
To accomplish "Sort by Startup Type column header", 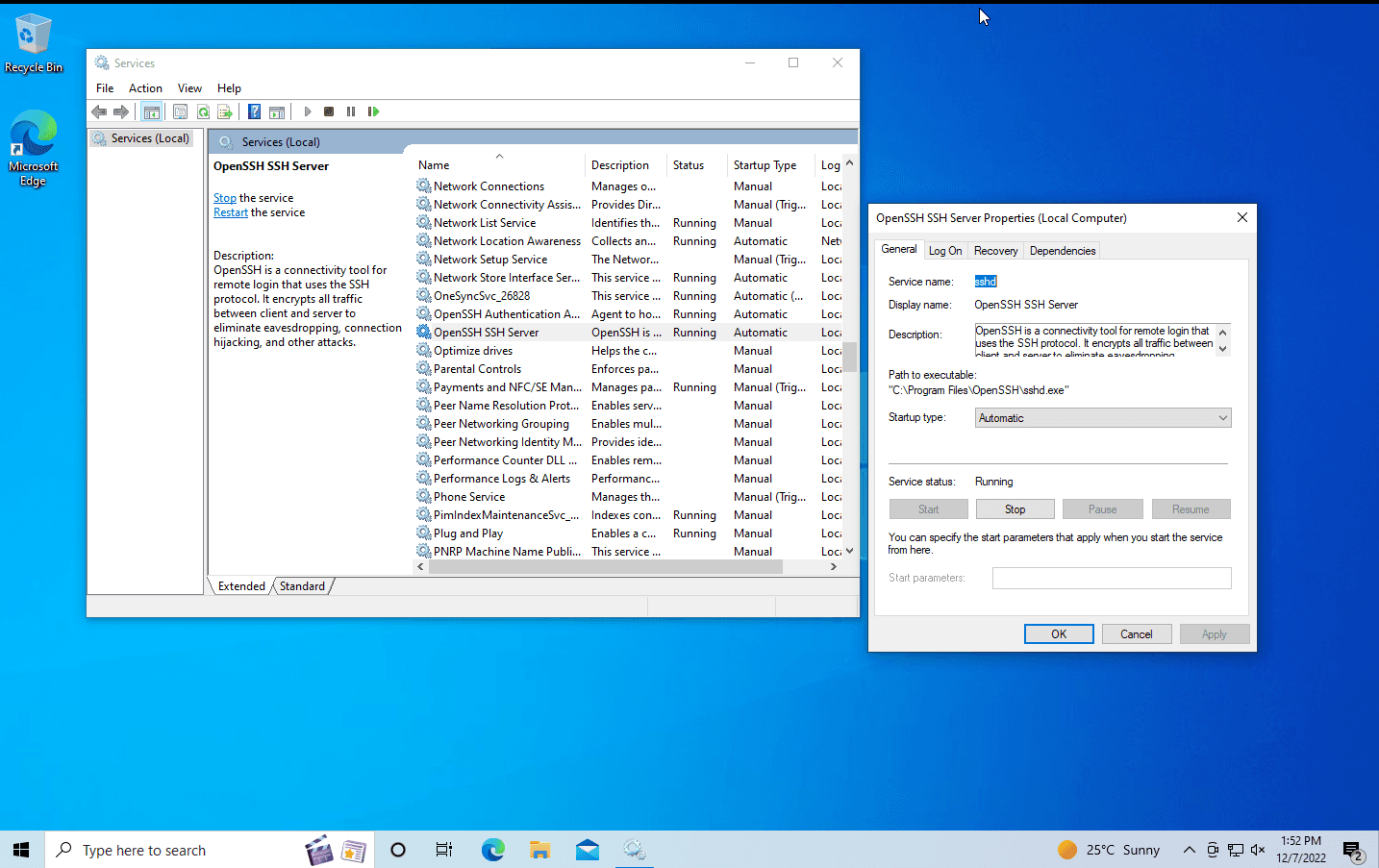I will (x=769, y=165).
